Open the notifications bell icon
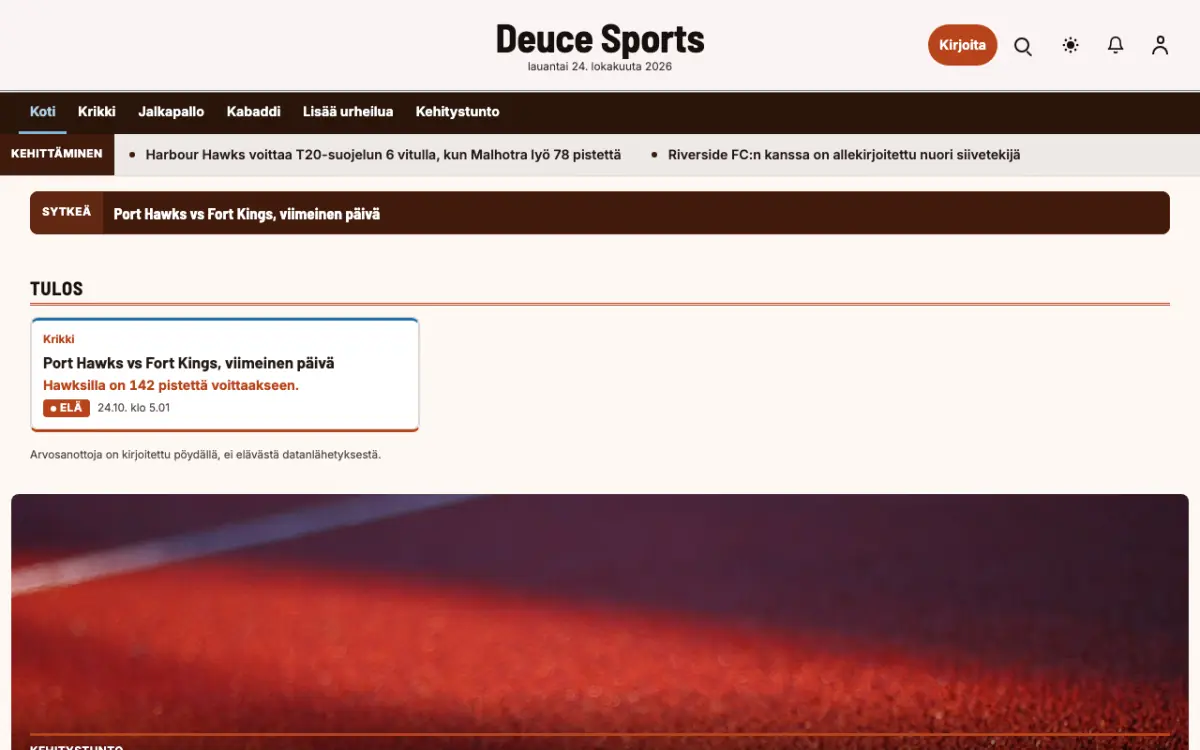 (1116, 45)
